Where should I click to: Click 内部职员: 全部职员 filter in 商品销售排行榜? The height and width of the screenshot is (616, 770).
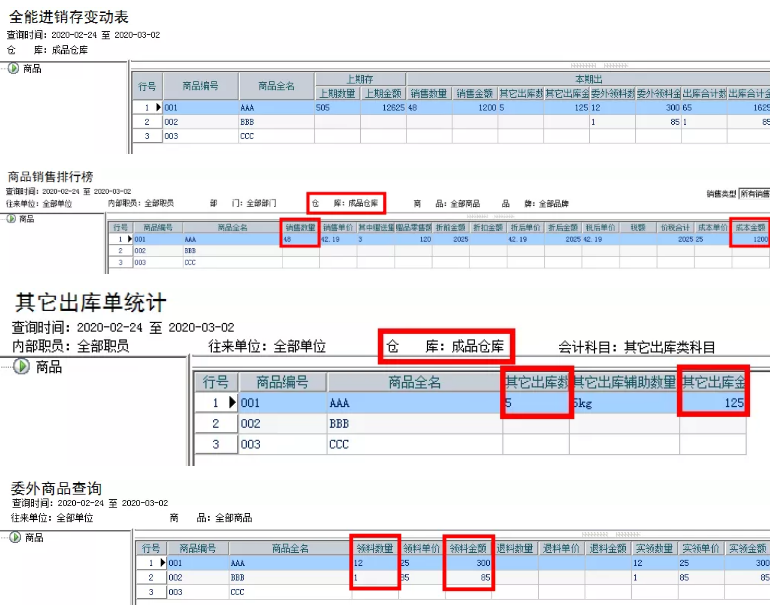[141, 203]
